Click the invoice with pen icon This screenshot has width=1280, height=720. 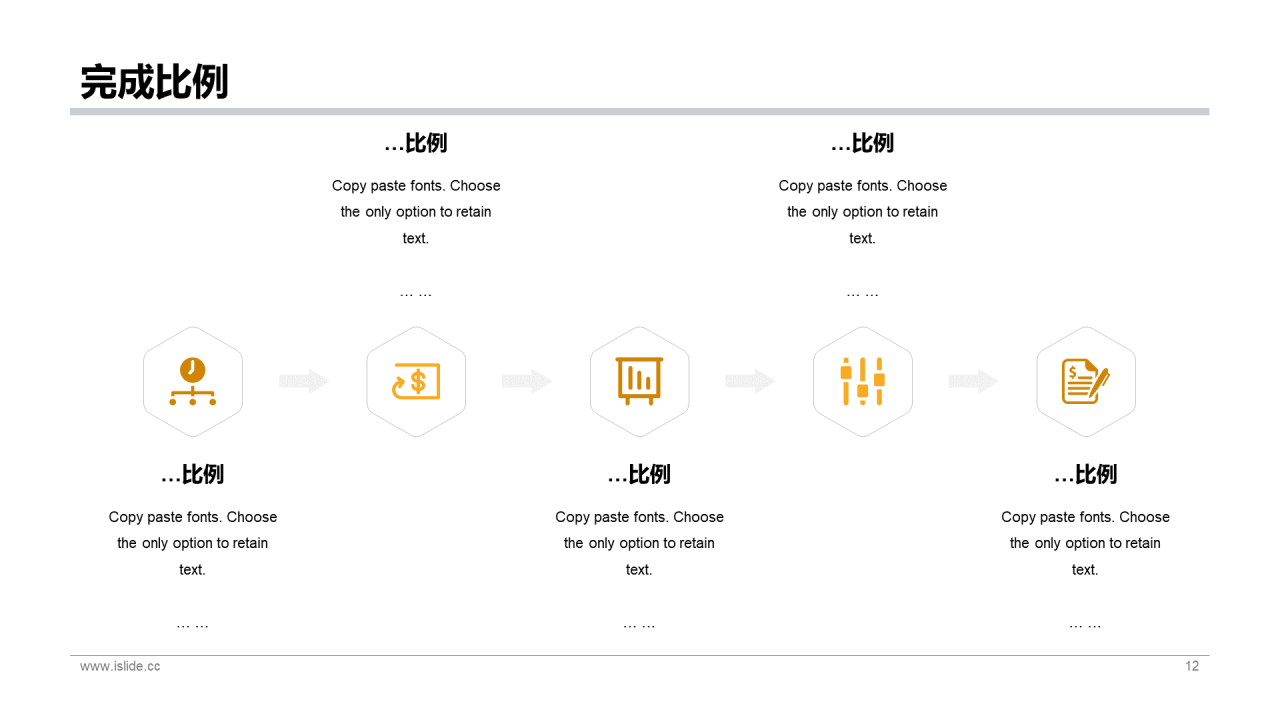point(1086,381)
